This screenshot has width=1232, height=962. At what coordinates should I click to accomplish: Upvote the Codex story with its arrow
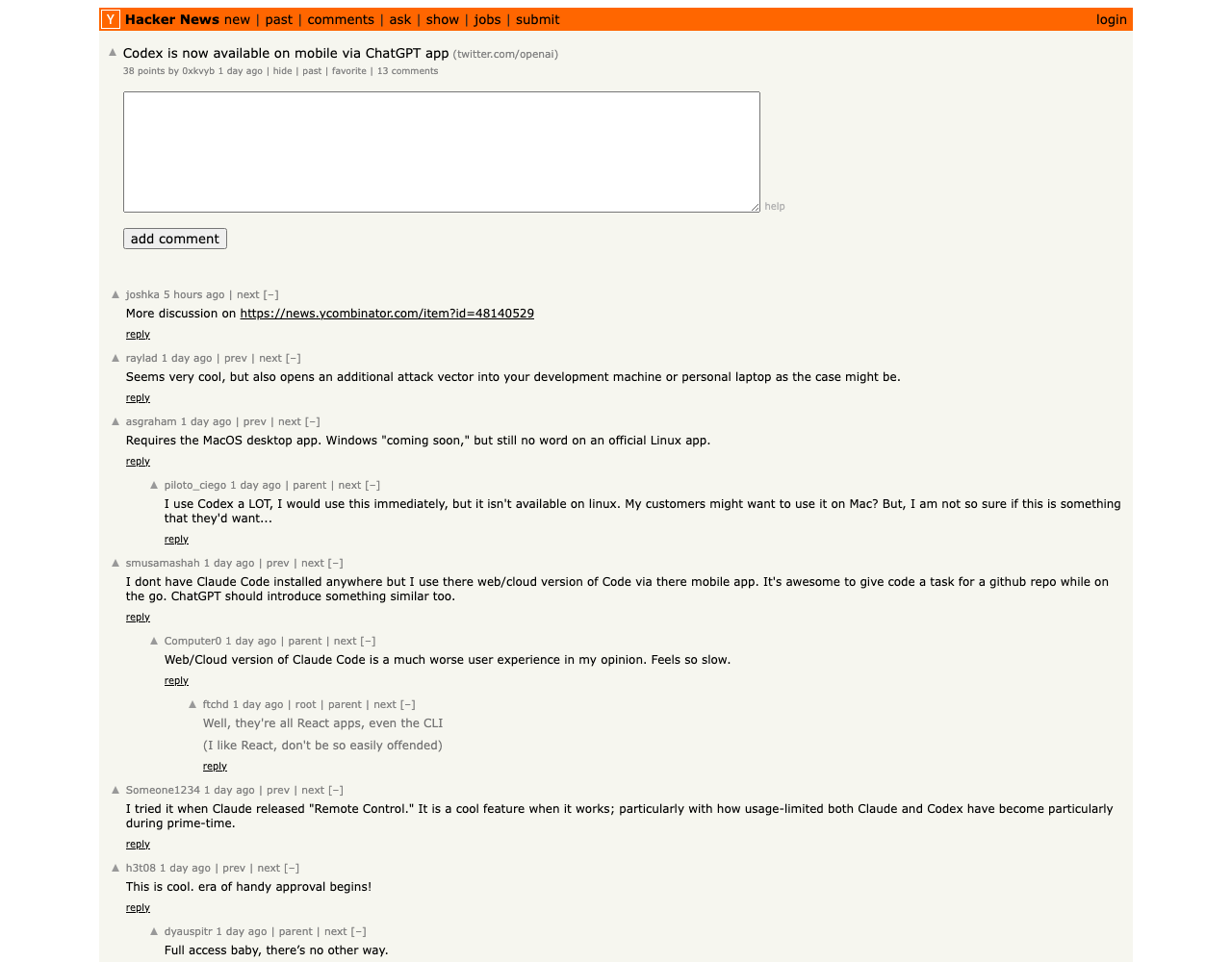pyautogui.click(x=113, y=53)
